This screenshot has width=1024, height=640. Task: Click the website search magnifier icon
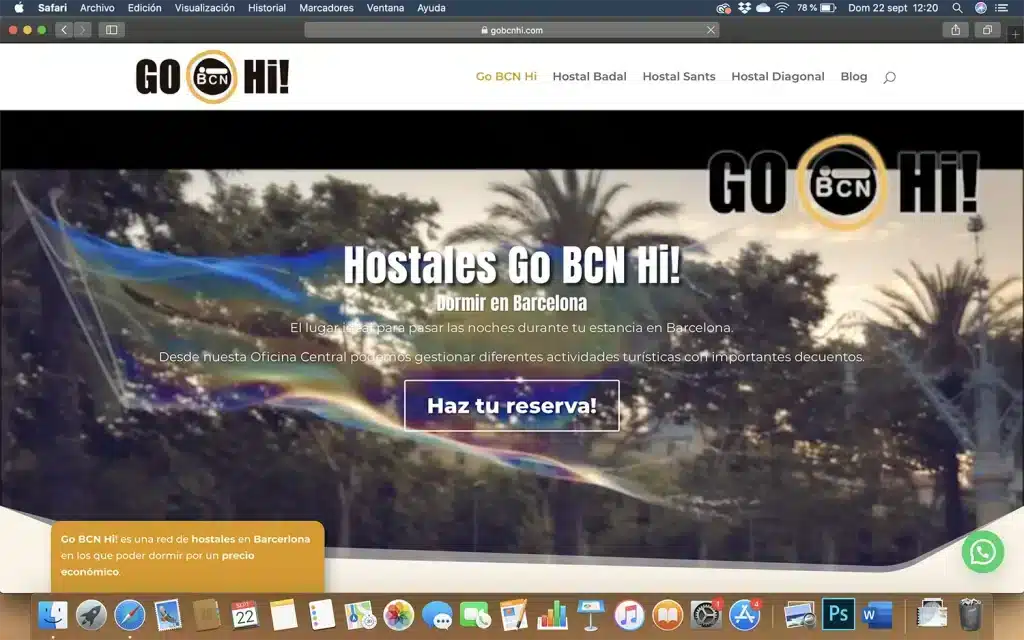click(x=889, y=76)
